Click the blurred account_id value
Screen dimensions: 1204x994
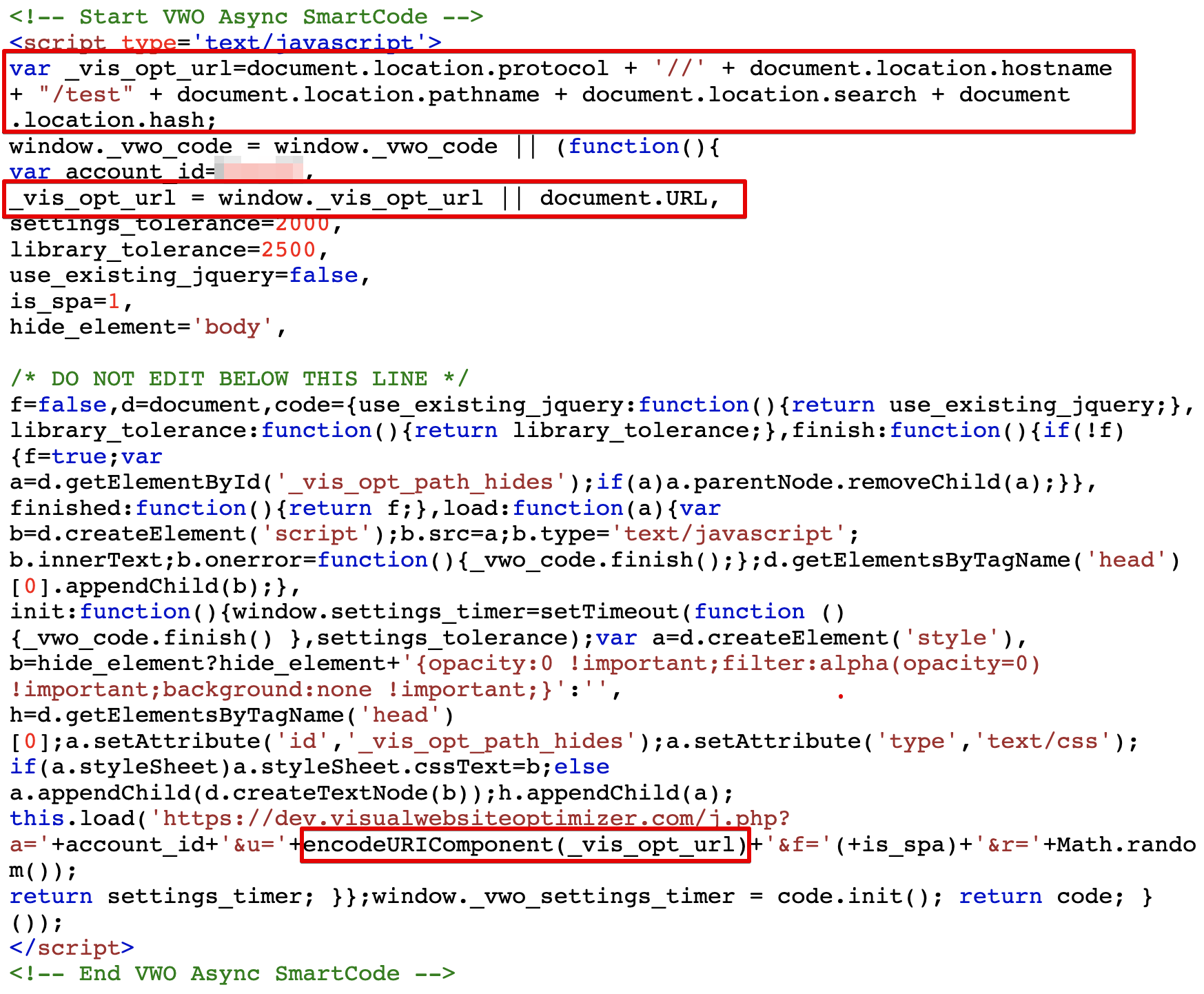tap(258, 171)
